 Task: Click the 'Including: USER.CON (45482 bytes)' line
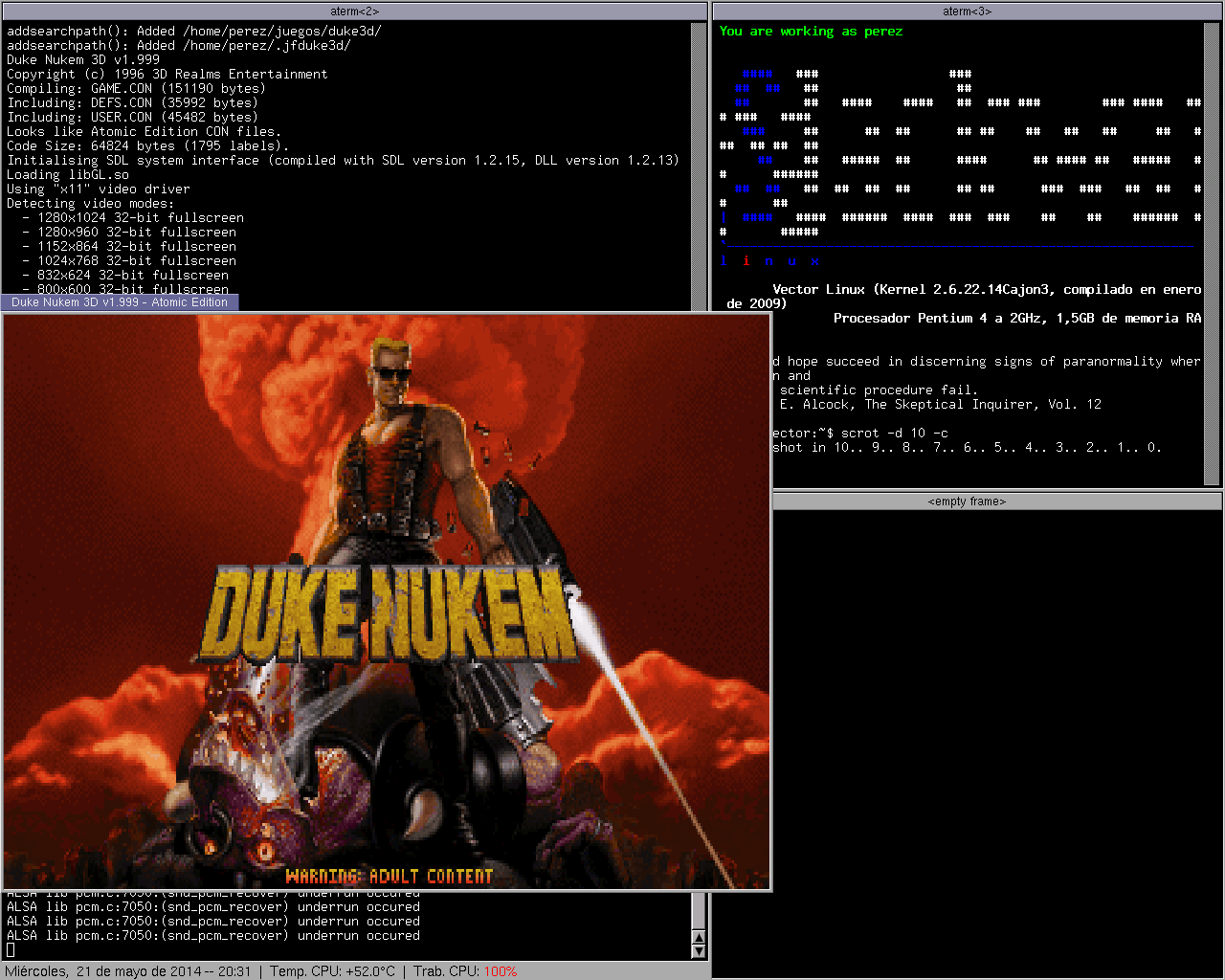(x=133, y=117)
